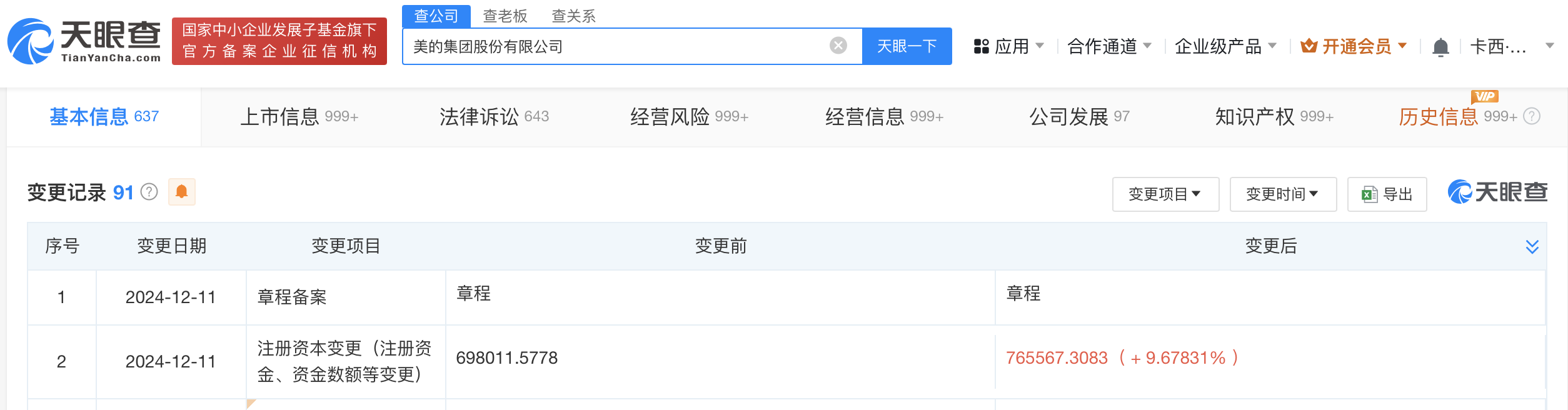This screenshot has width=1568, height=410.
Task: Click the 开通会员 crown button
Action: tap(1354, 46)
